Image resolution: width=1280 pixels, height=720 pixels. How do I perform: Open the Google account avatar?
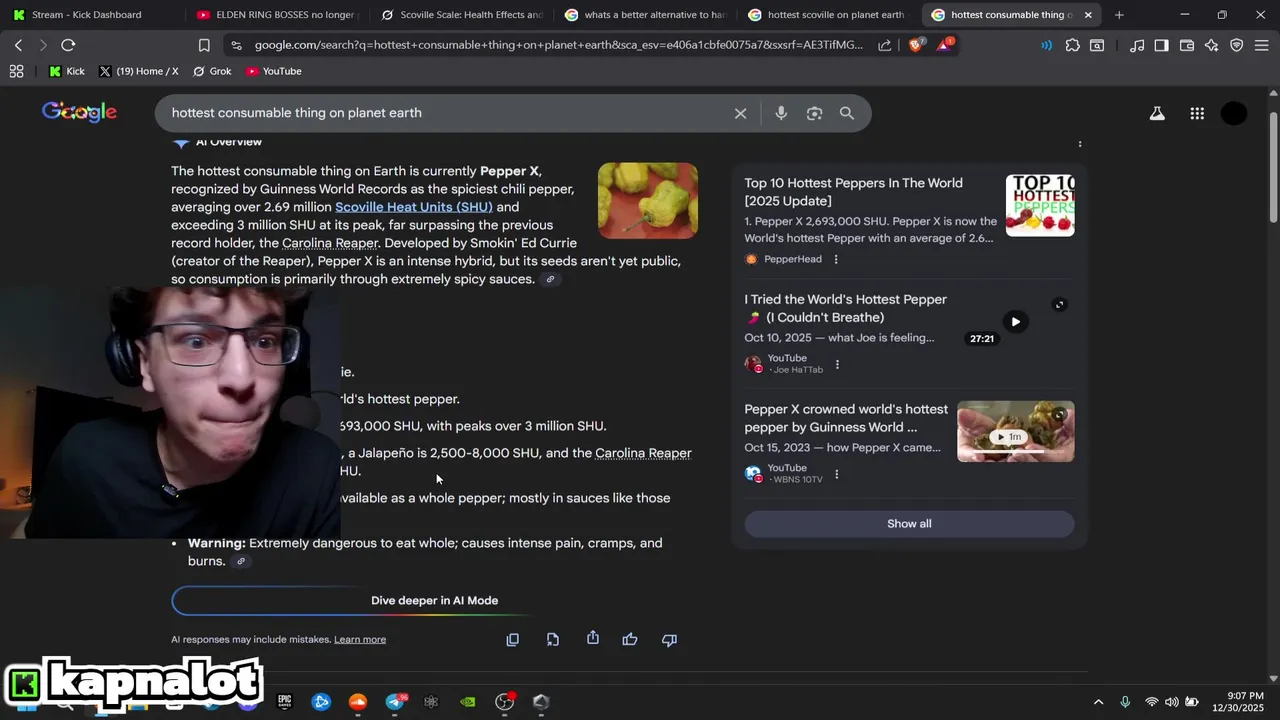[x=1234, y=113]
